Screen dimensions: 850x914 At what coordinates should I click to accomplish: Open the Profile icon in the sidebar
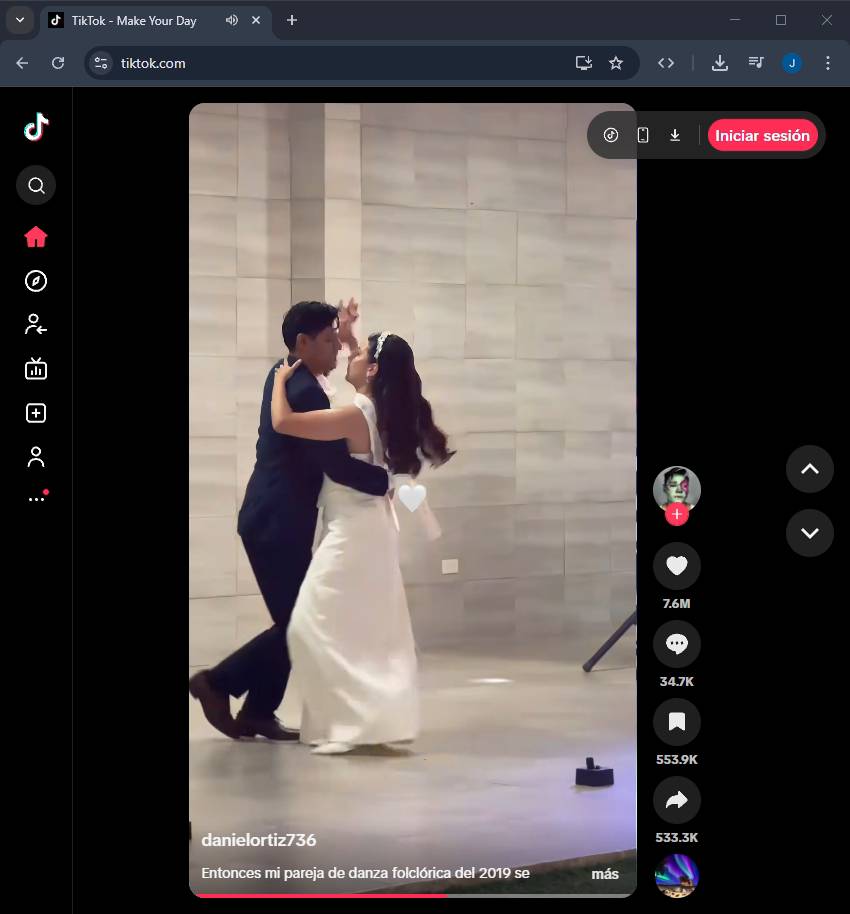pos(36,457)
